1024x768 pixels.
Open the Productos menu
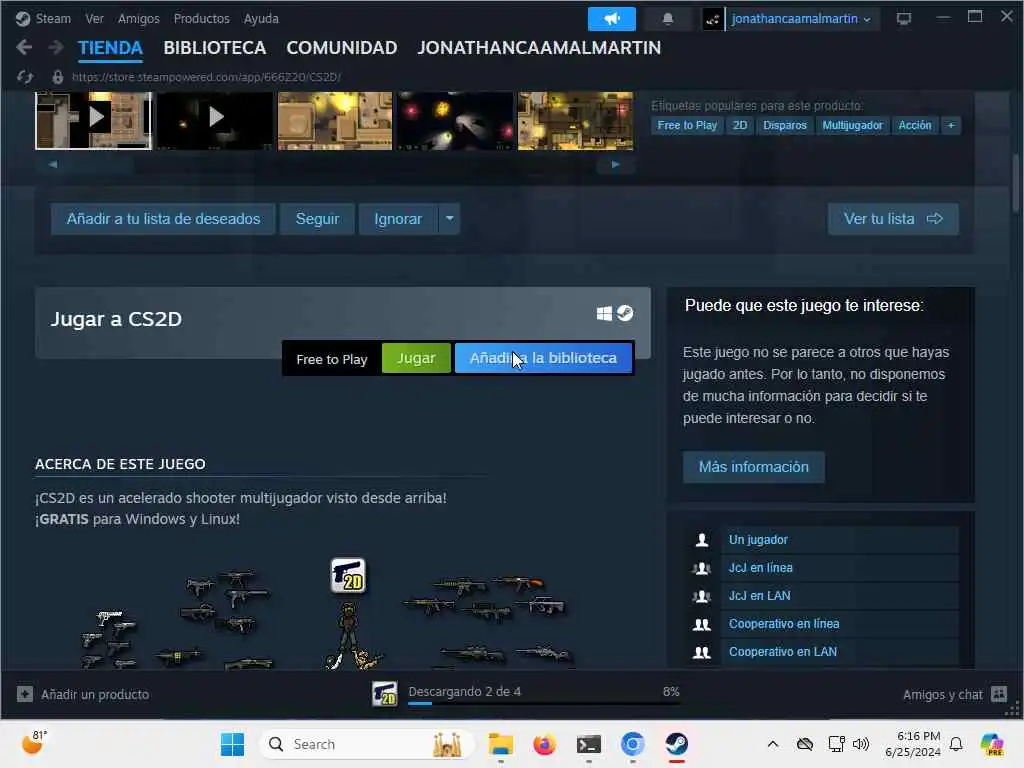coord(201,18)
